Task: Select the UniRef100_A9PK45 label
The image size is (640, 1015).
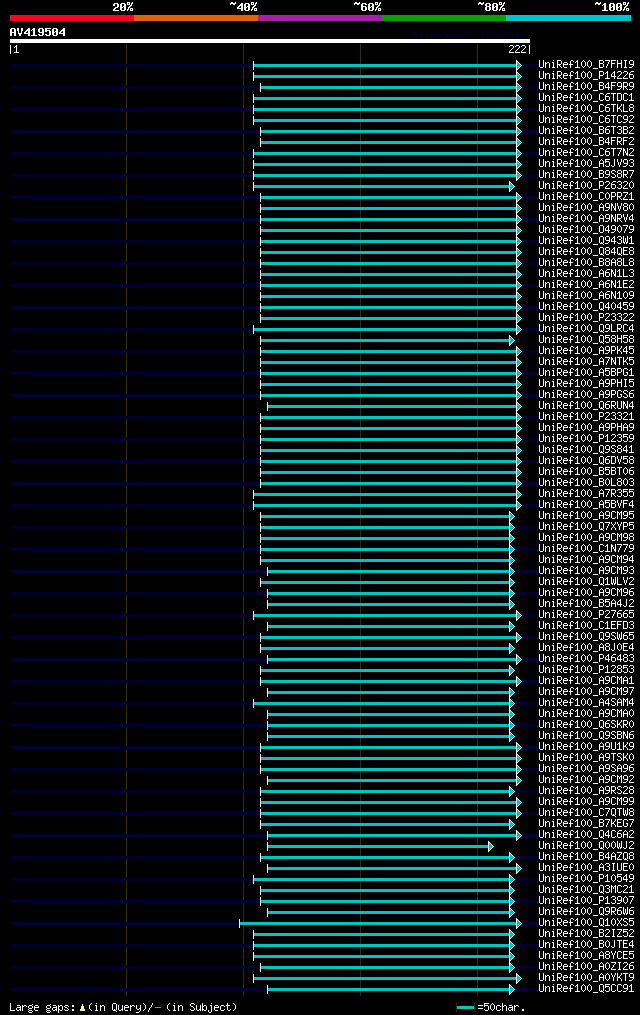Action: pos(586,351)
